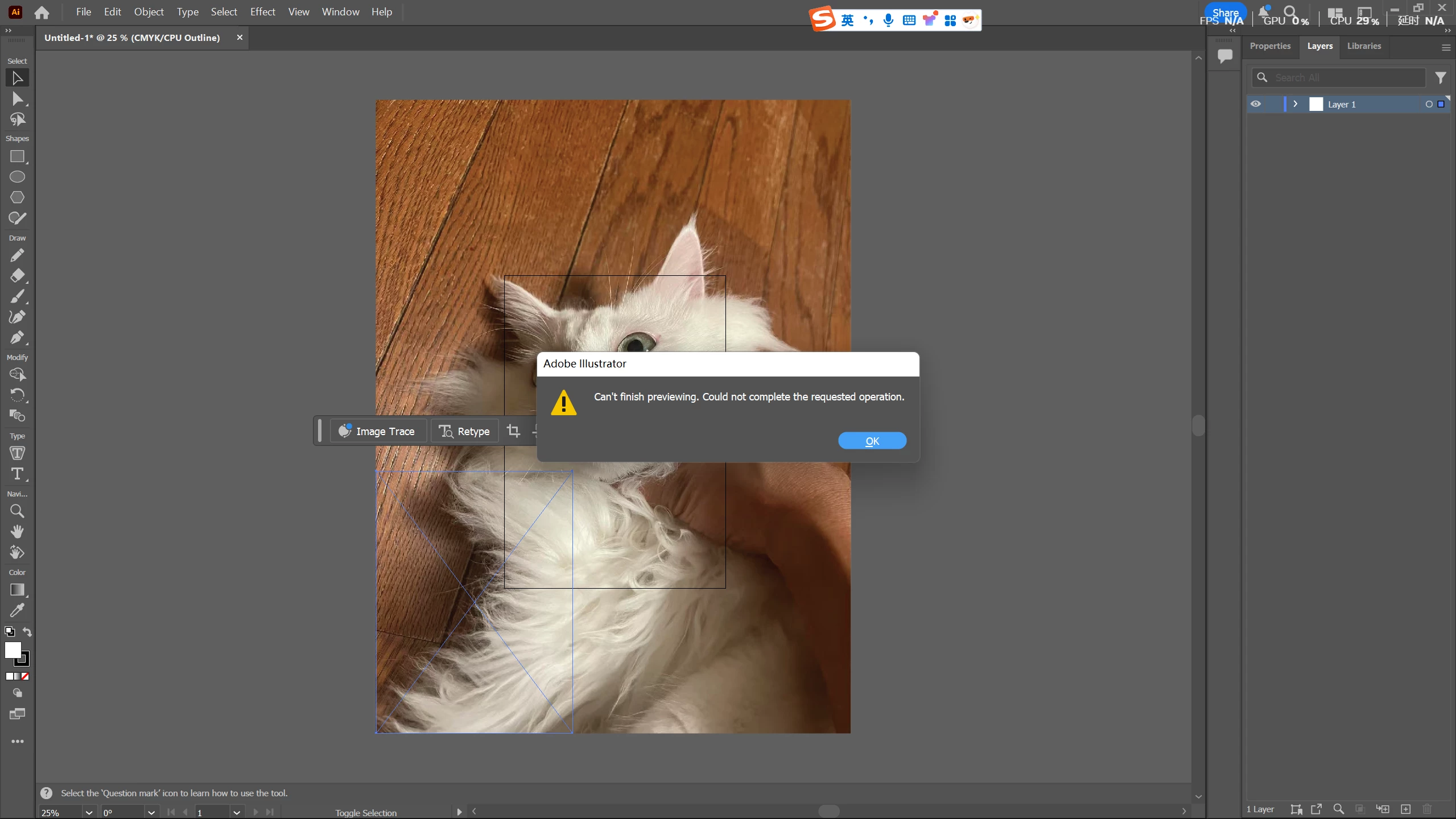Image resolution: width=1456 pixels, height=819 pixels.
Task: Switch to the Properties tab
Action: point(1270,46)
